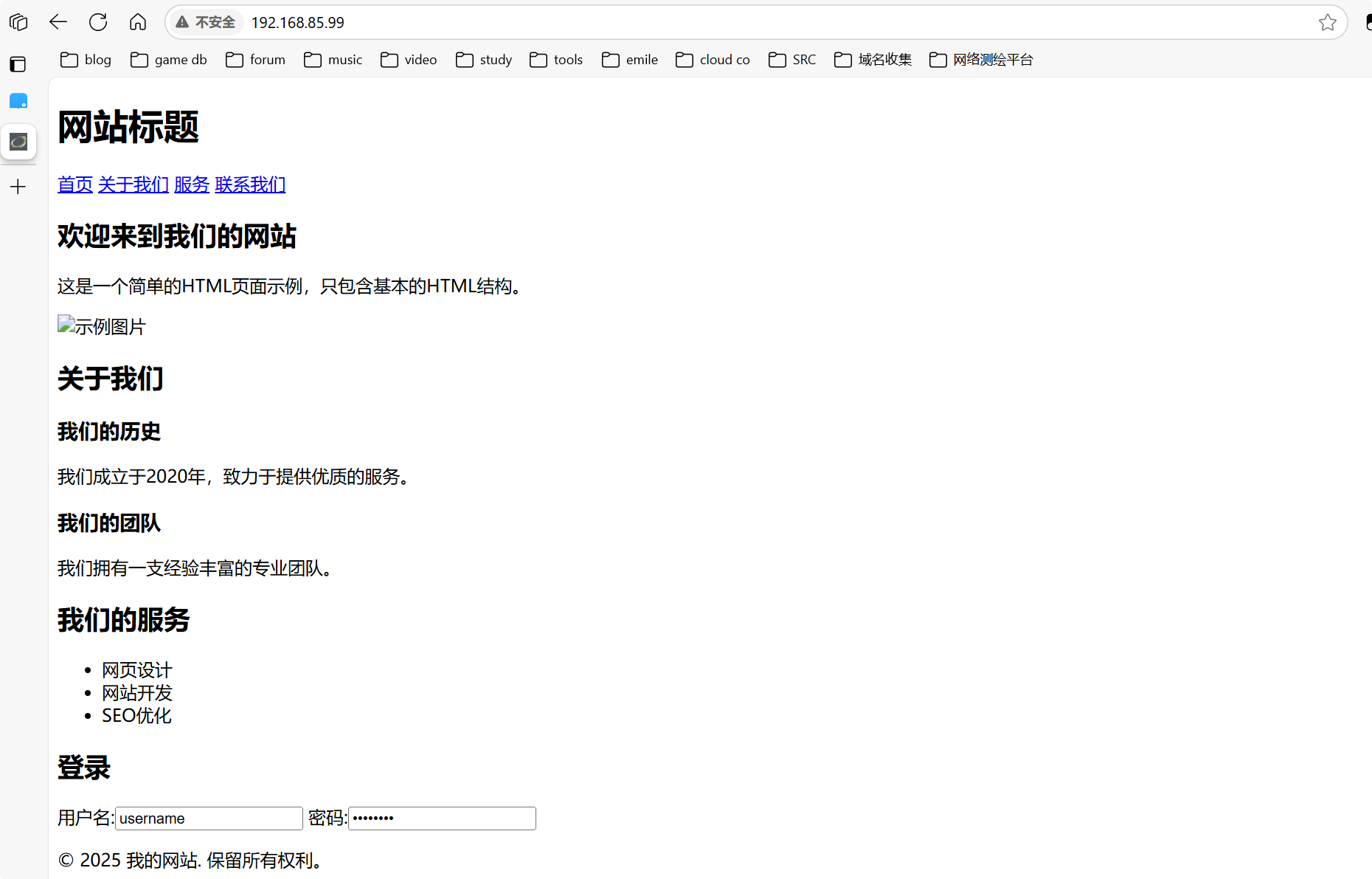Open the 关于我们 navigation link
The width and height of the screenshot is (1372, 879).
pyautogui.click(x=134, y=185)
